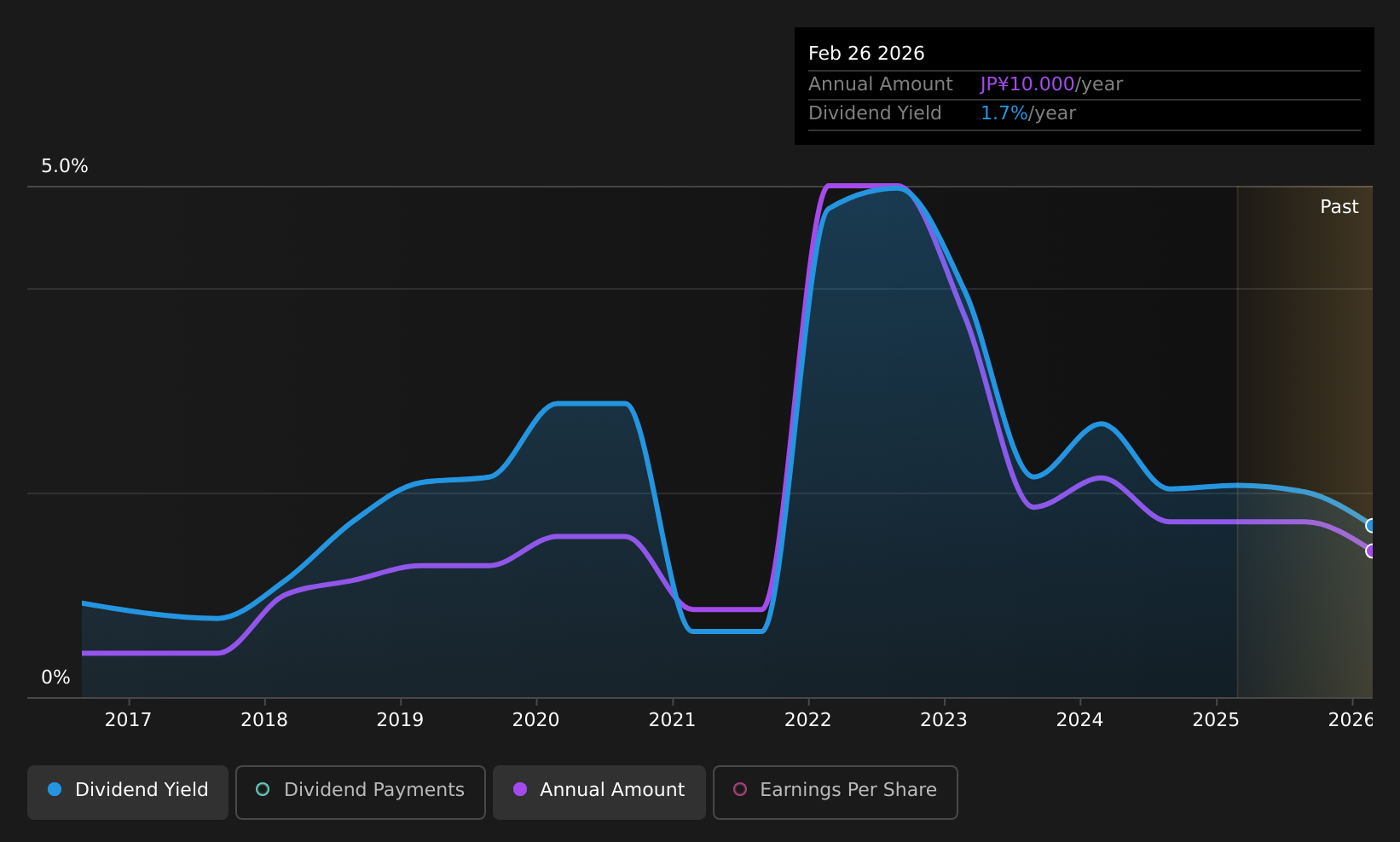1400x842 pixels.
Task: Click the 2021 x-axis label
Action: (x=673, y=720)
